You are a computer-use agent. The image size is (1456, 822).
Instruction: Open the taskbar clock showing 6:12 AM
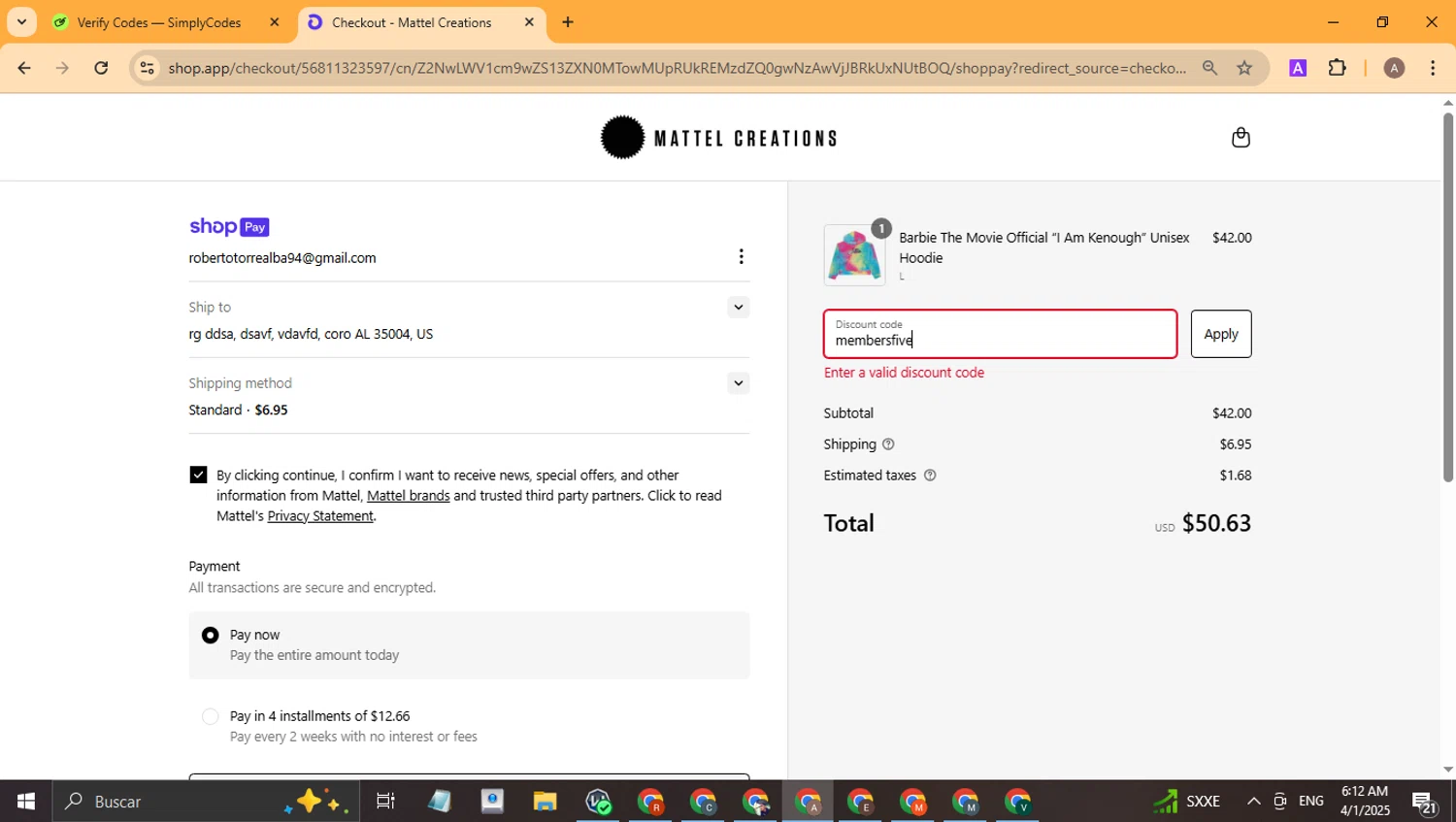coord(1365,802)
